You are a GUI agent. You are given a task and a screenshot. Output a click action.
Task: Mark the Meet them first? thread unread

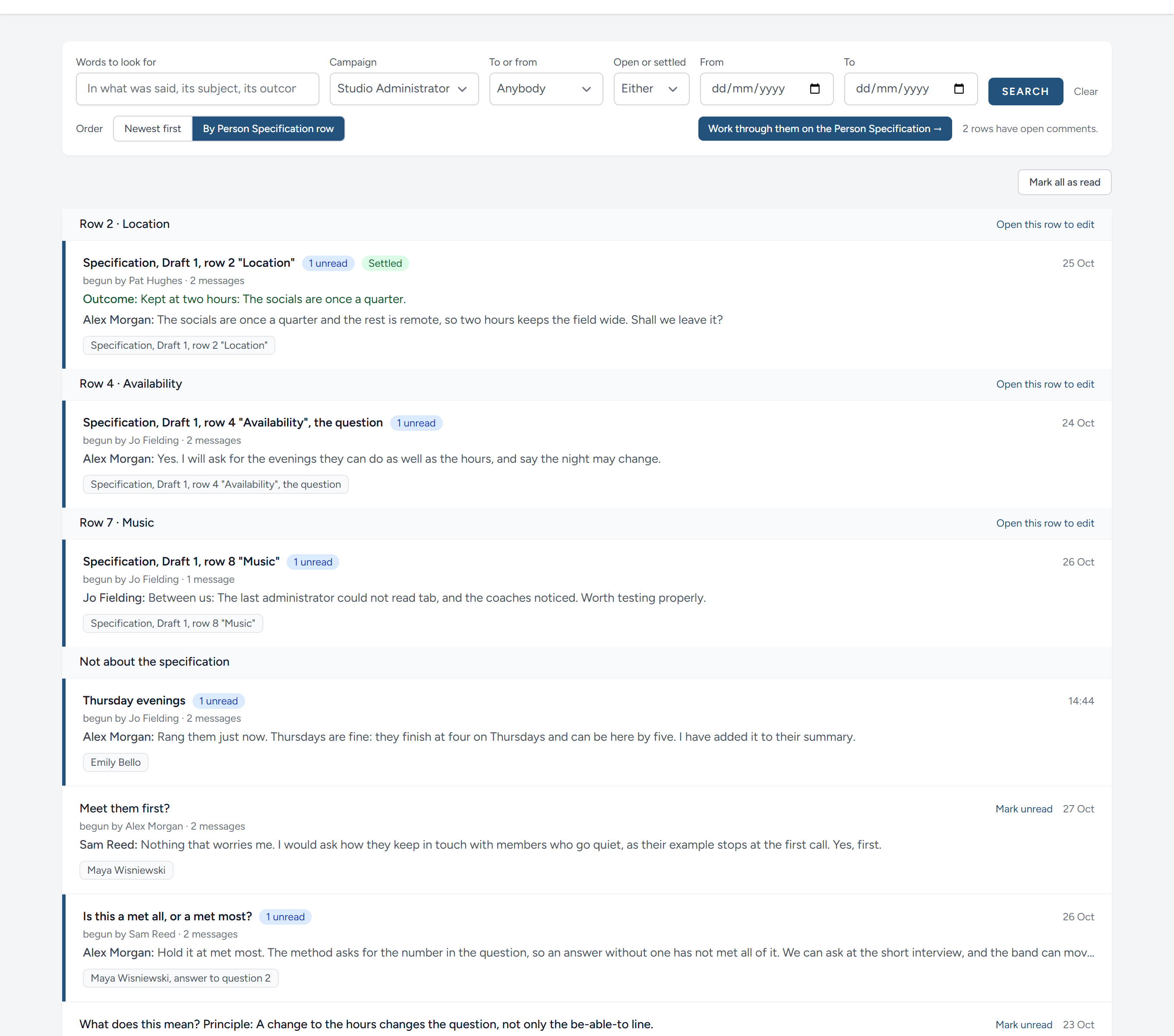click(1023, 809)
